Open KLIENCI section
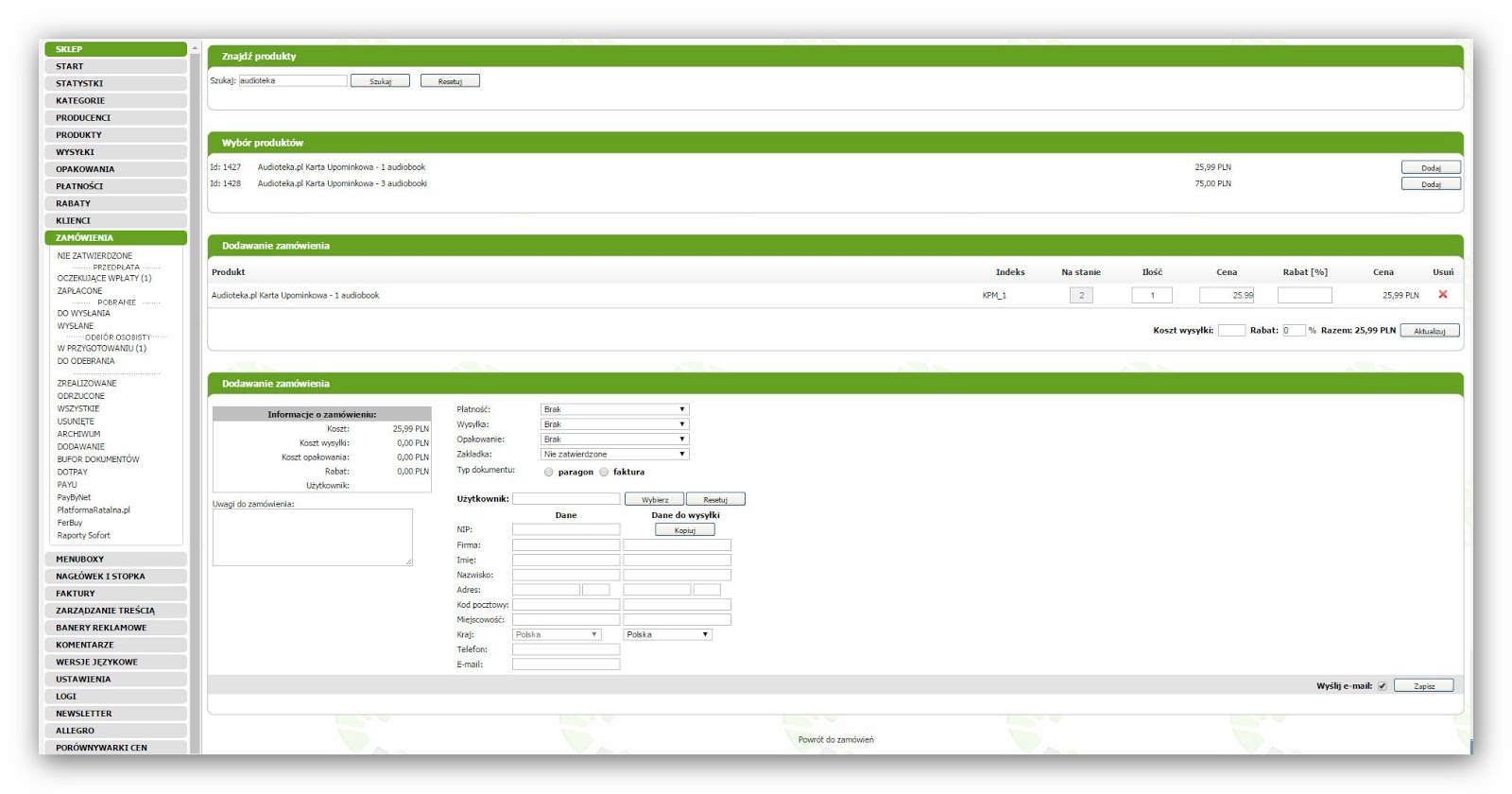This screenshot has width=1512, height=794. 115,220
